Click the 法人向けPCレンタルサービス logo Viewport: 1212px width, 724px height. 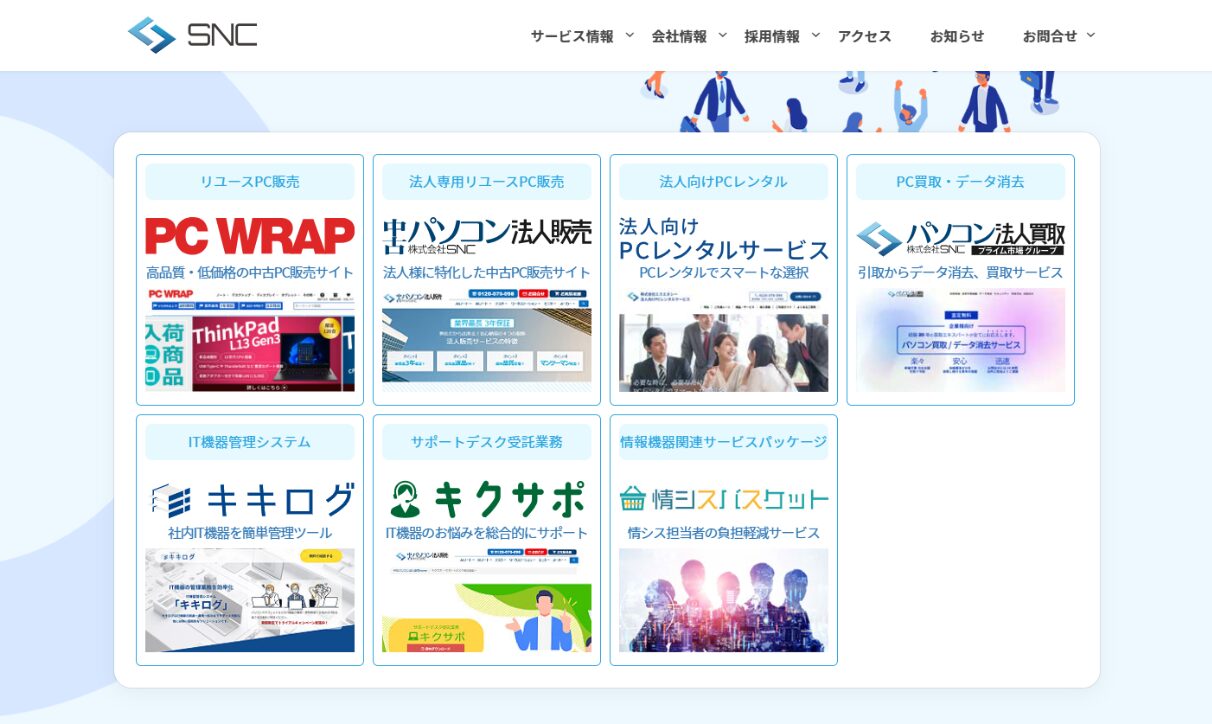(724, 238)
